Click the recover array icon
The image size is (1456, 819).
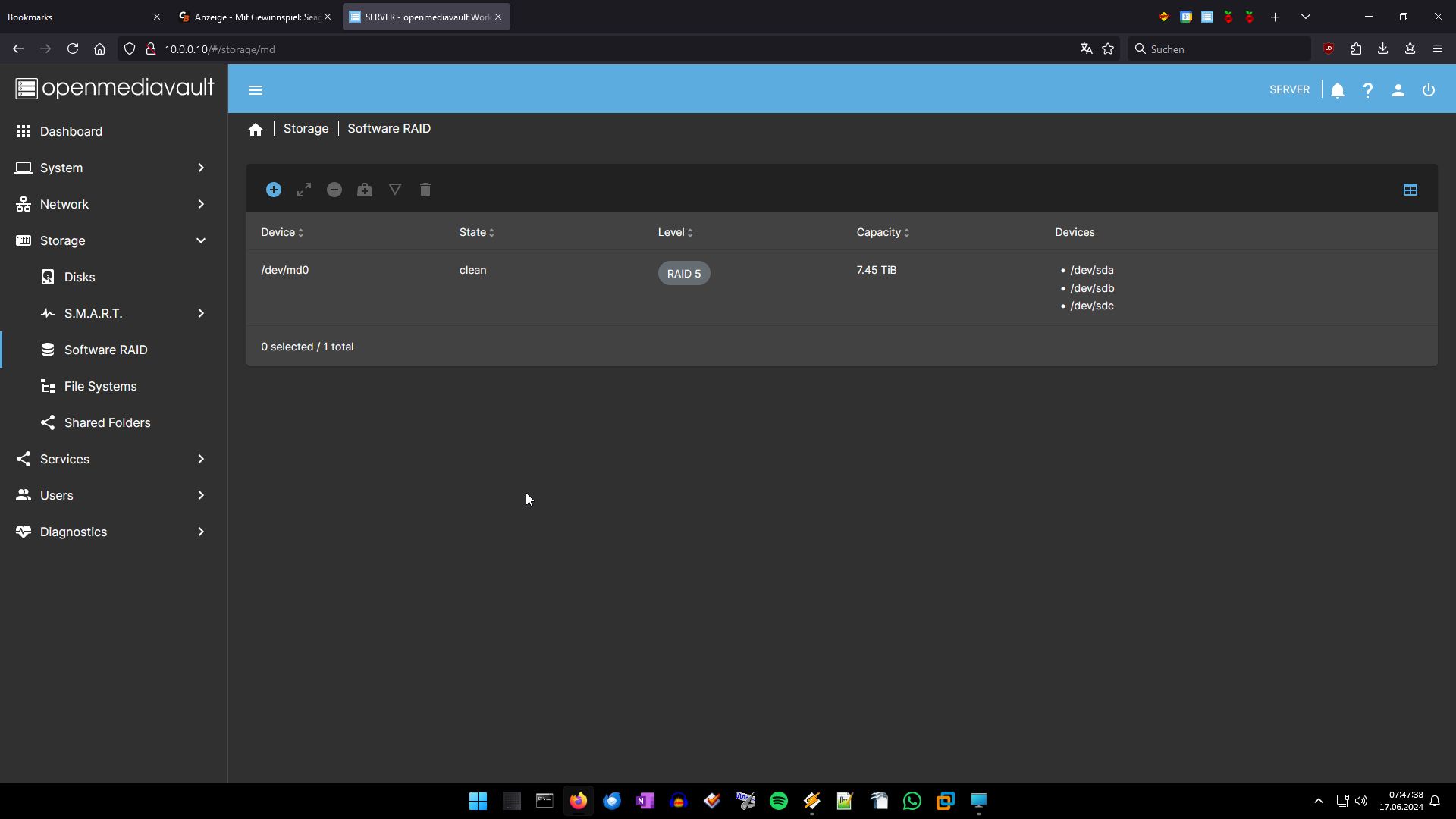click(x=365, y=190)
